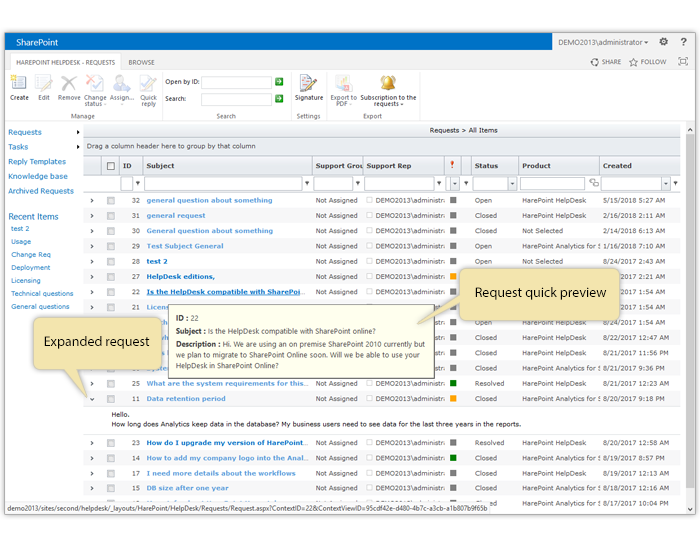The height and width of the screenshot is (550, 700).
Task: Click the Open by ID input field
Action: [235, 82]
